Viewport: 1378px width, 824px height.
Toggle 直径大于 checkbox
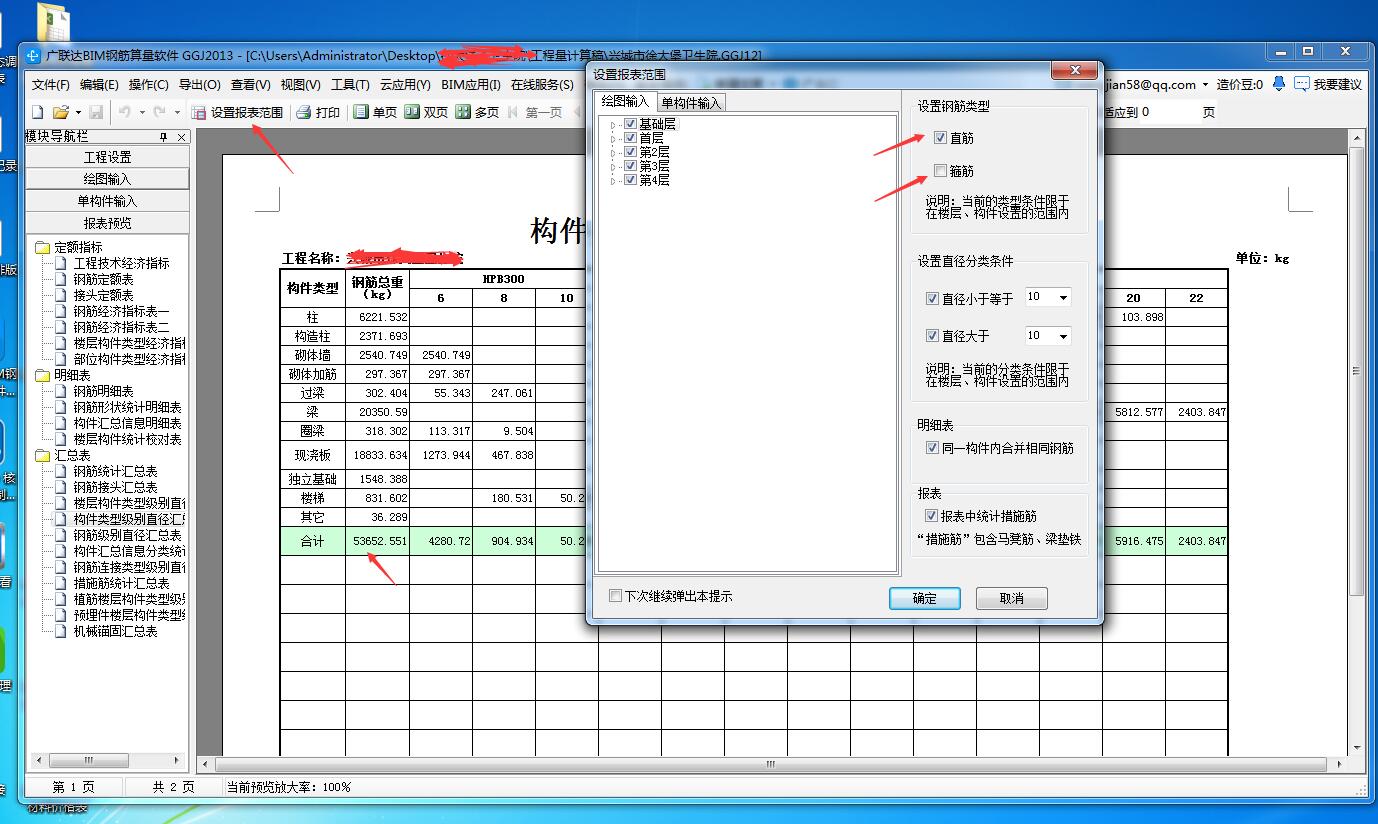click(x=933, y=336)
